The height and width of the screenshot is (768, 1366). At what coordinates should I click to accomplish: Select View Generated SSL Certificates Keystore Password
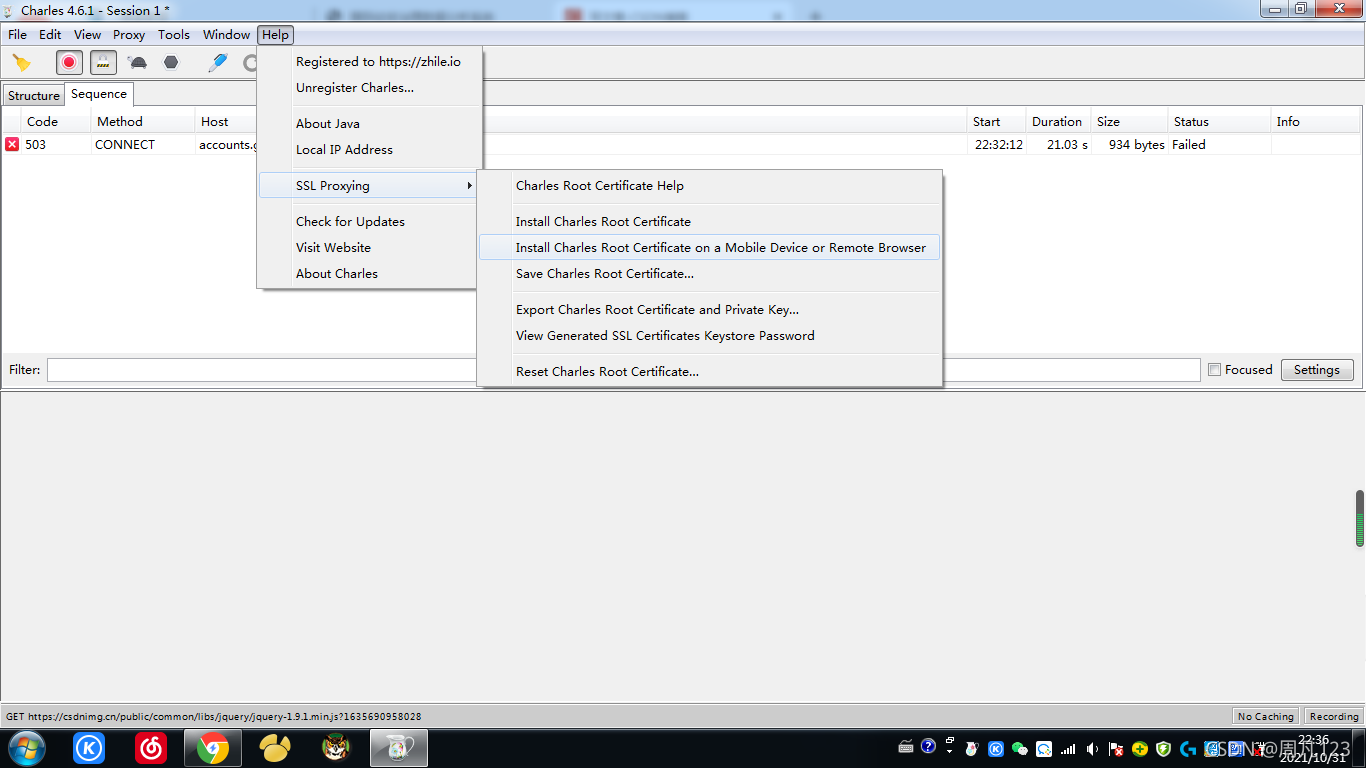(x=709, y=335)
